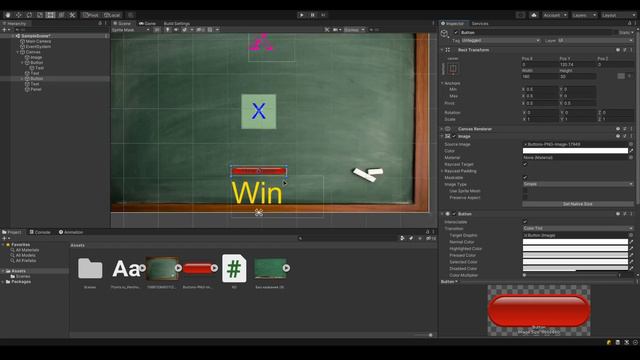
Task: Select the Transform tool in the toolbar
Action: coord(61,15)
